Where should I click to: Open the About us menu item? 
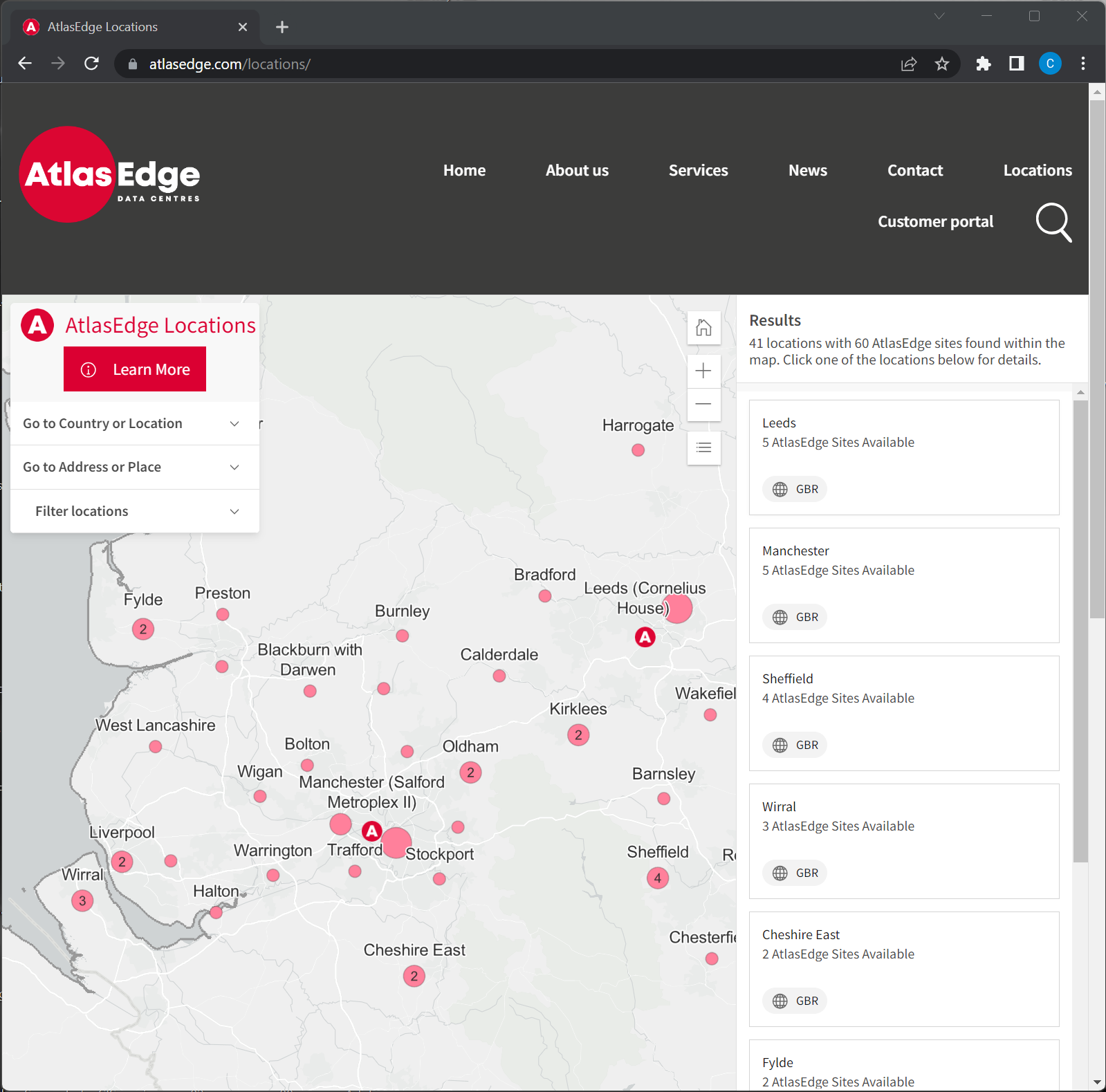point(577,170)
